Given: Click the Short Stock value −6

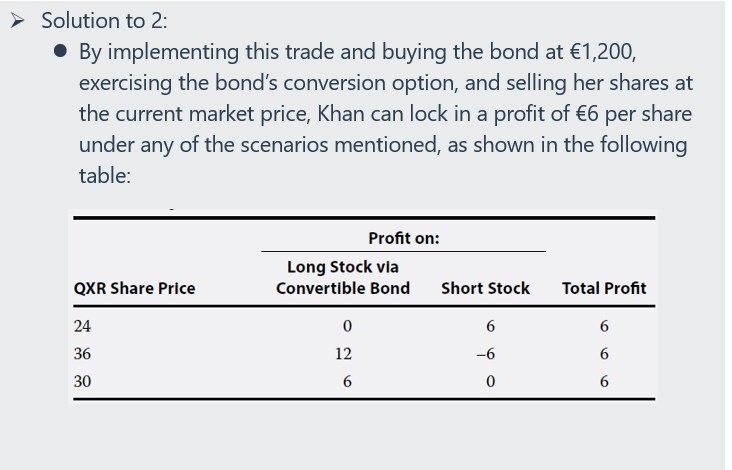Looking at the screenshot, I should point(485,353).
